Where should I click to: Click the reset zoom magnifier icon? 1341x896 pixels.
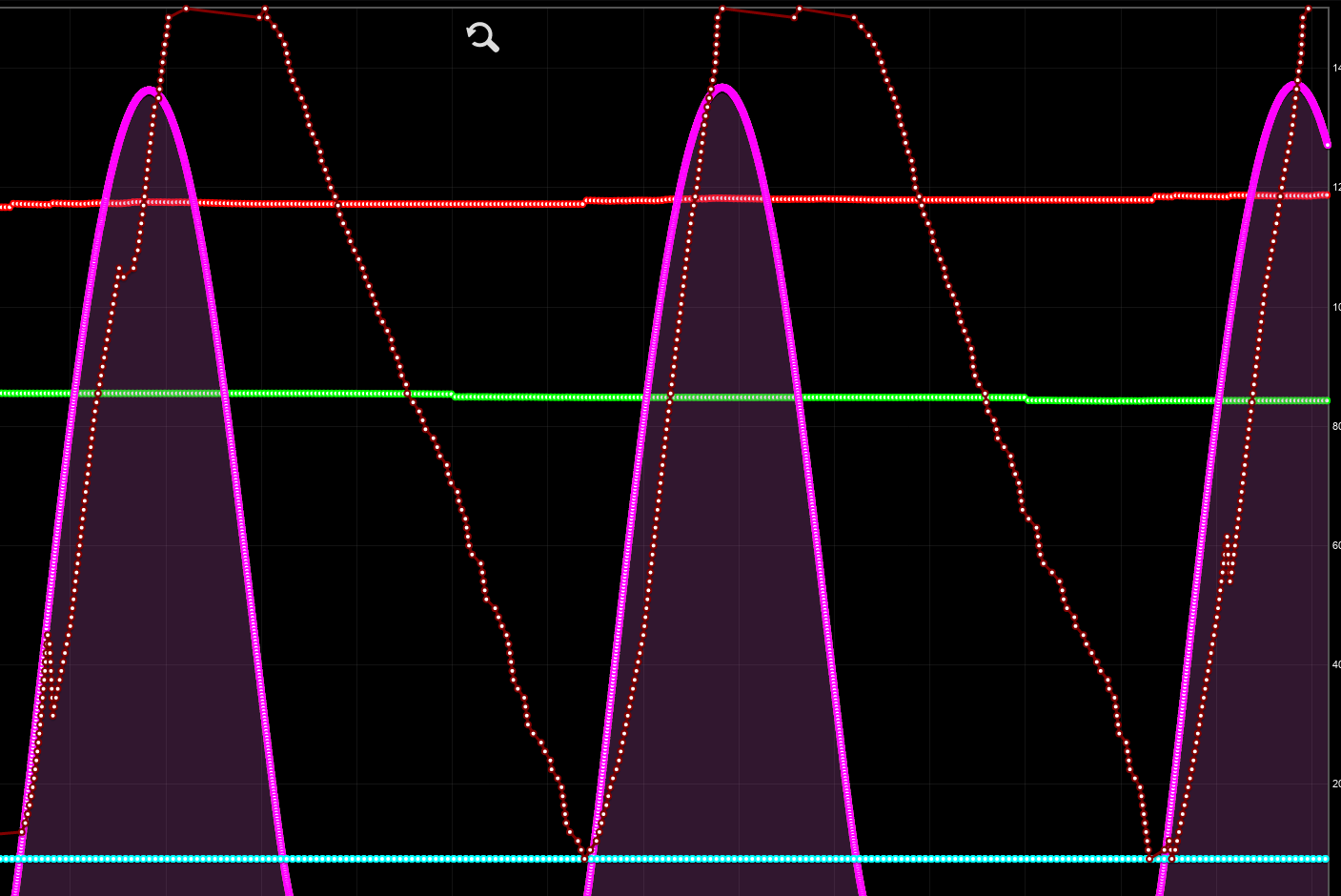482,37
